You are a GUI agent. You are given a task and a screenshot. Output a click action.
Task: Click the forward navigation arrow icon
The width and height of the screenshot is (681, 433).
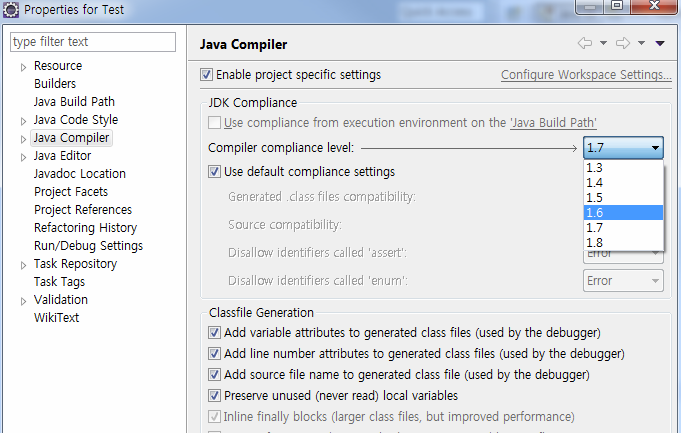[623, 44]
